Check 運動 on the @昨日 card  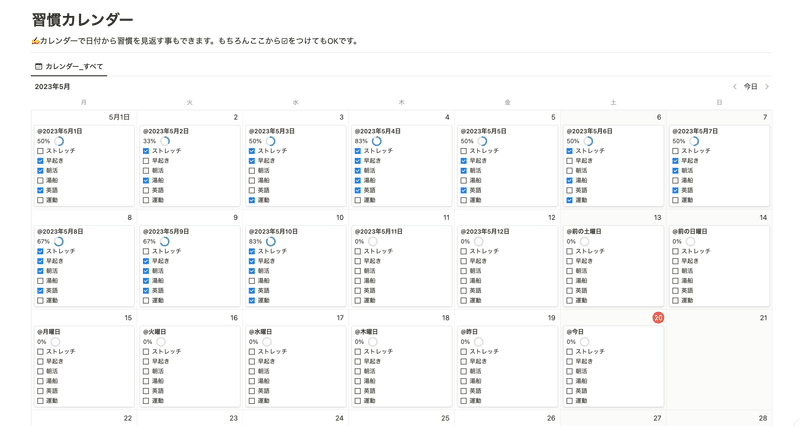464,401
